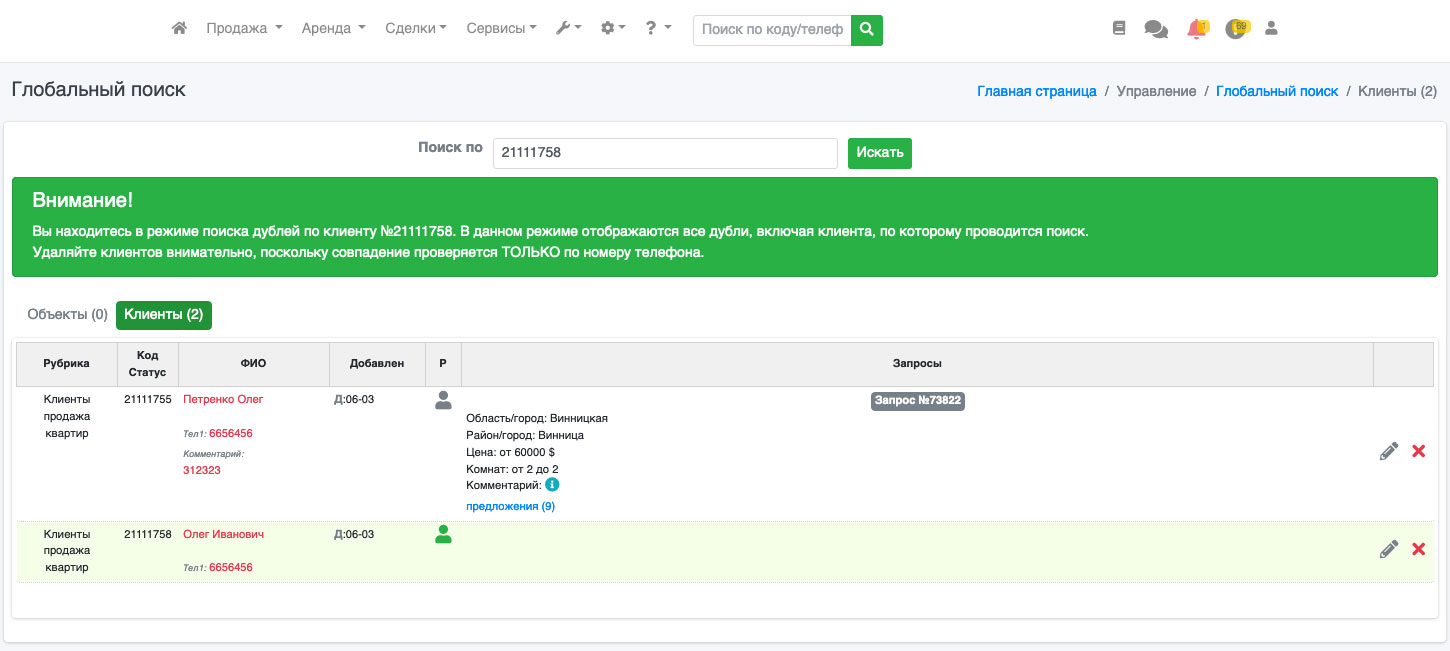Open the wrench tools dropdown

[568, 29]
